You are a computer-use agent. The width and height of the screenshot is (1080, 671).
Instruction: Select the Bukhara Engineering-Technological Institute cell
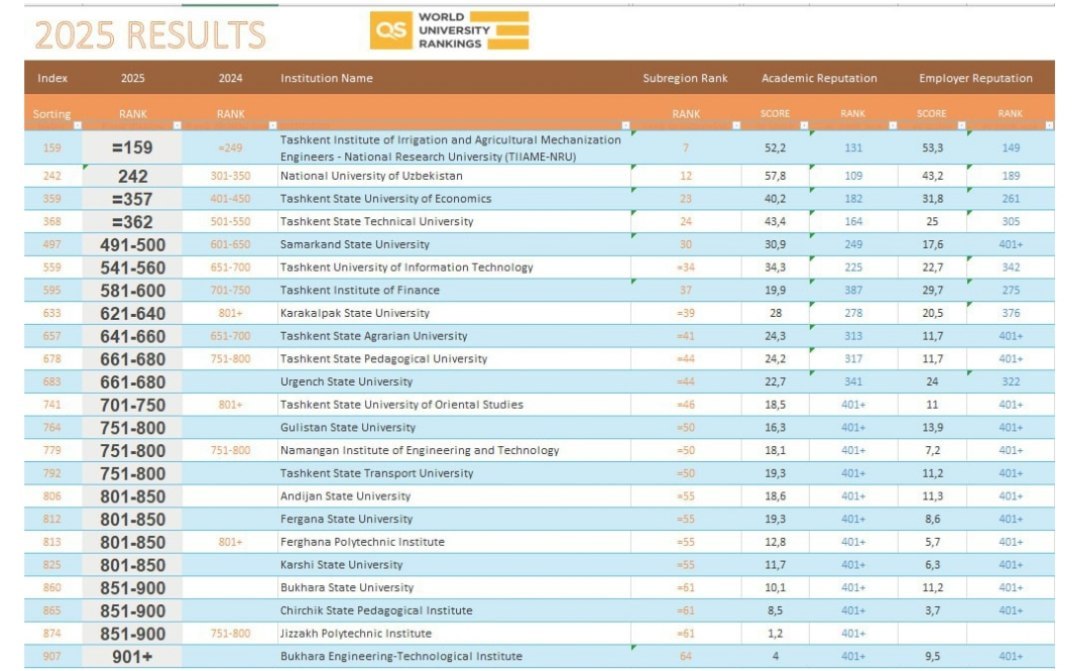point(401,657)
